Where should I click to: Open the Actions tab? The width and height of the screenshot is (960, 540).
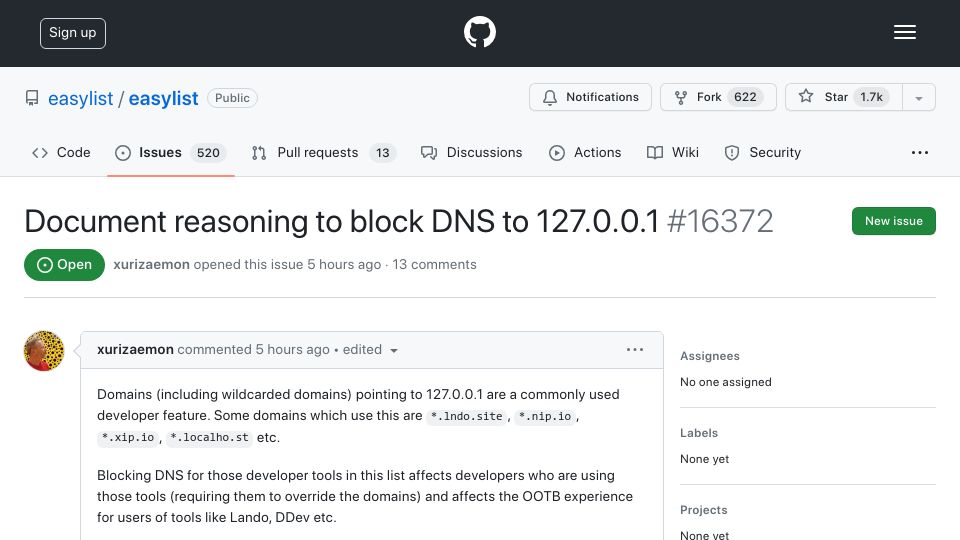[x=585, y=152]
